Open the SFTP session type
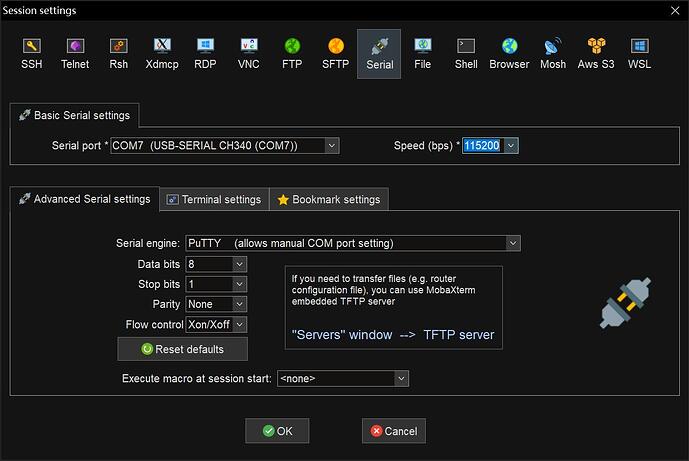Screen dimensions: 689x461 335,54
